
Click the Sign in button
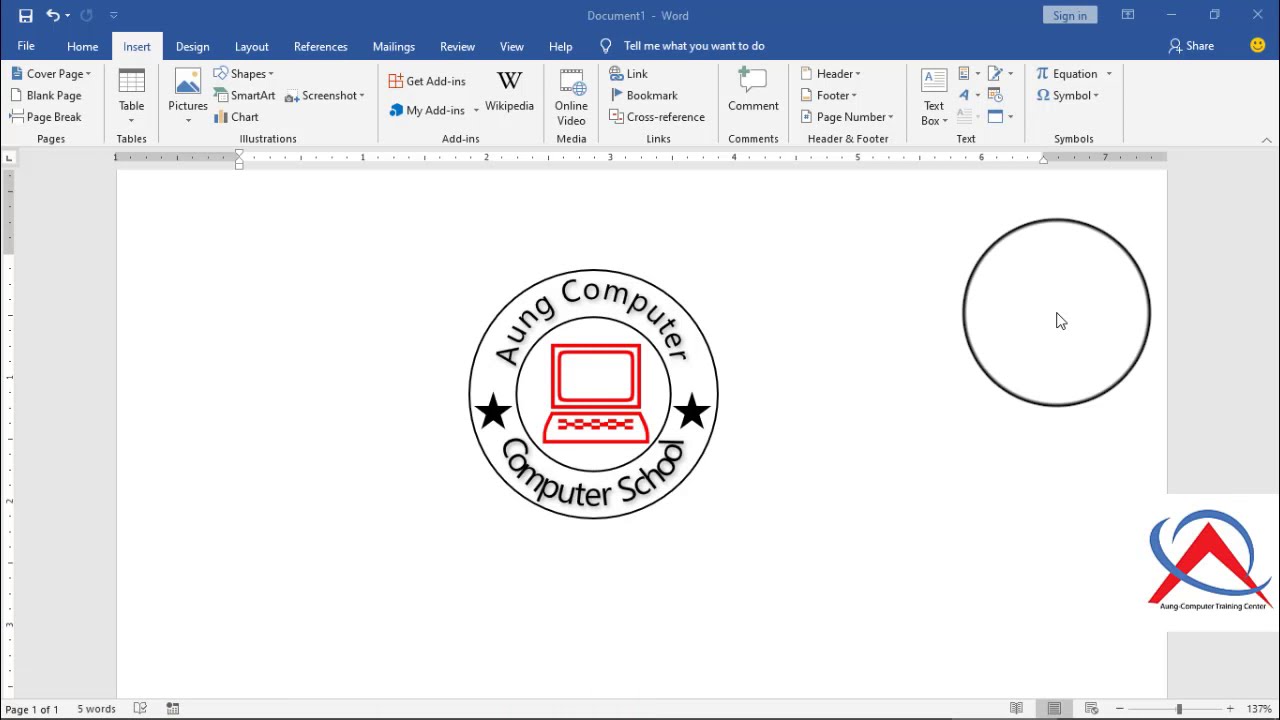[x=1069, y=15]
